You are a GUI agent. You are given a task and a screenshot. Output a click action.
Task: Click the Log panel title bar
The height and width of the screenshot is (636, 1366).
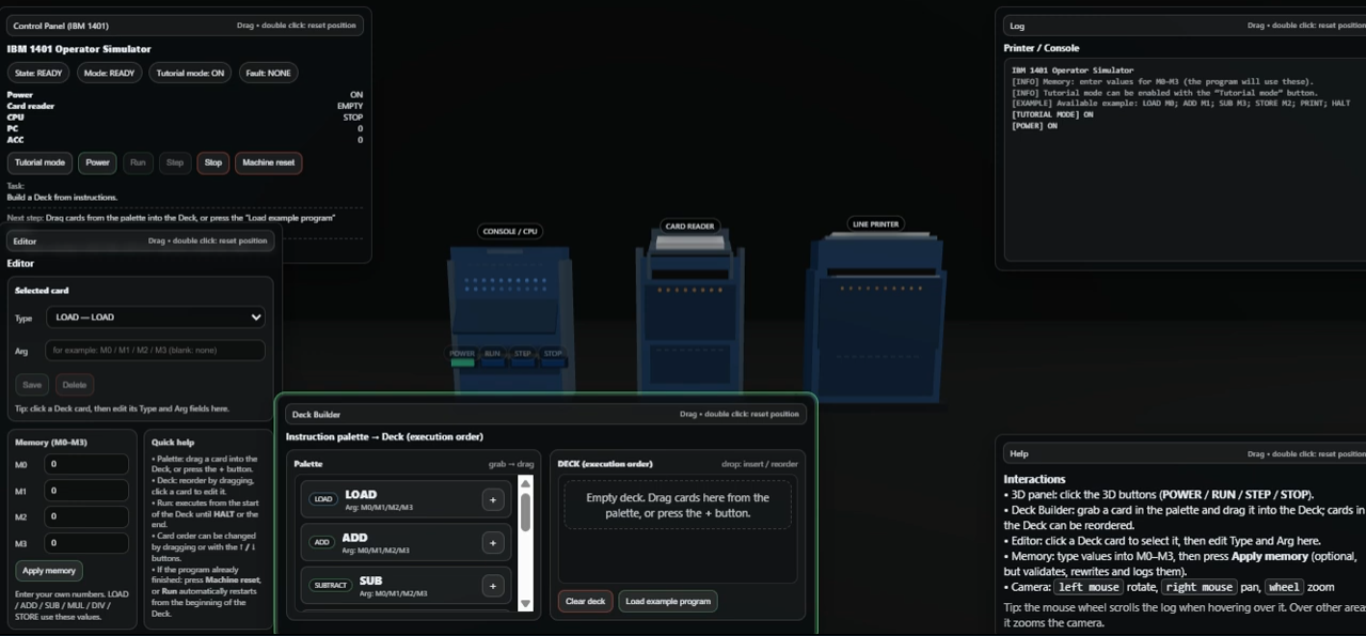tap(1185, 25)
